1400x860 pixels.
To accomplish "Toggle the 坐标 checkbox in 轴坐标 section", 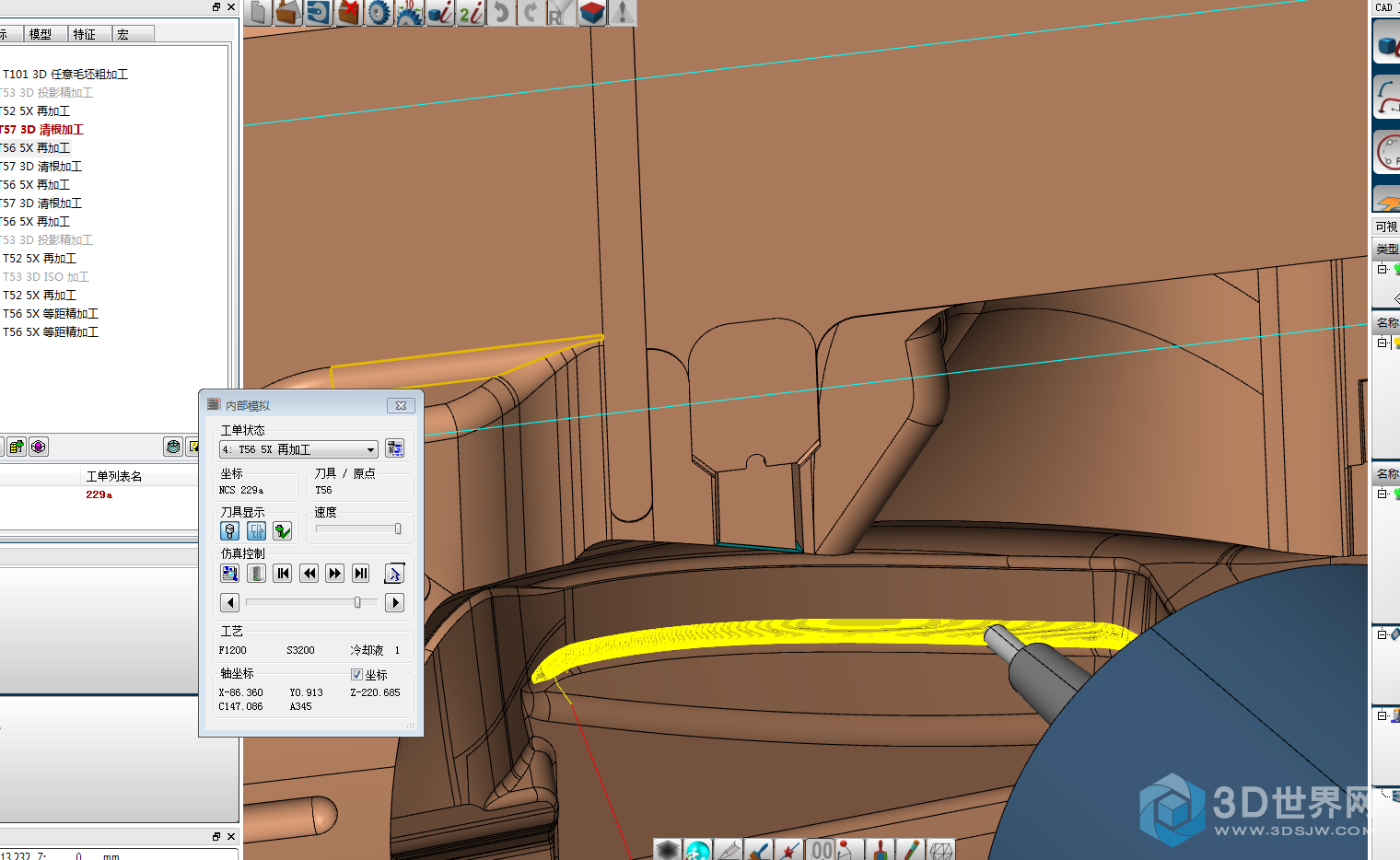I will tap(356, 675).
